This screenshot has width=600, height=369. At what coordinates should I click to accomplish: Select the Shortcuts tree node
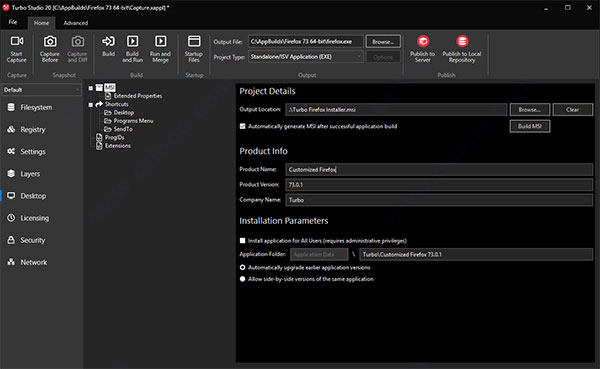pos(117,104)
